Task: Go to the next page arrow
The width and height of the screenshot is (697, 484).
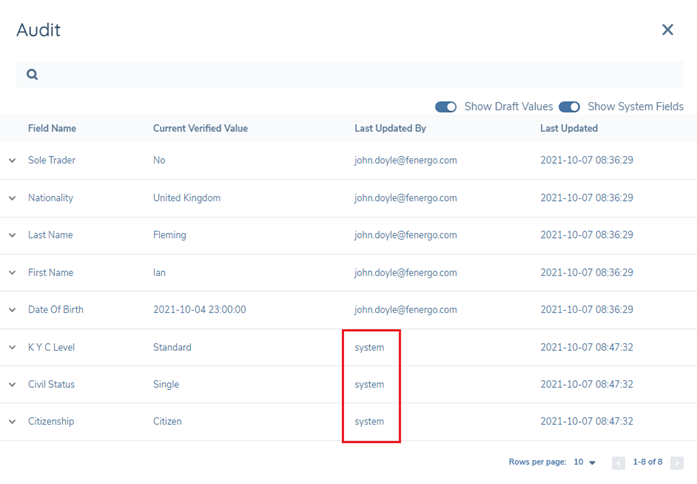Action: coord(677,463)
